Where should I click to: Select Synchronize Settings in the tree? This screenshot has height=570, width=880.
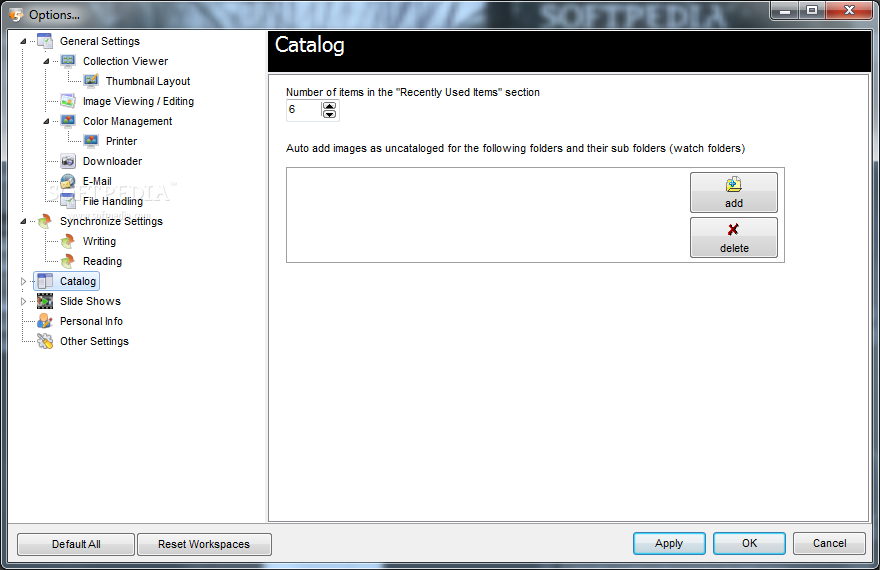(111, 222)
